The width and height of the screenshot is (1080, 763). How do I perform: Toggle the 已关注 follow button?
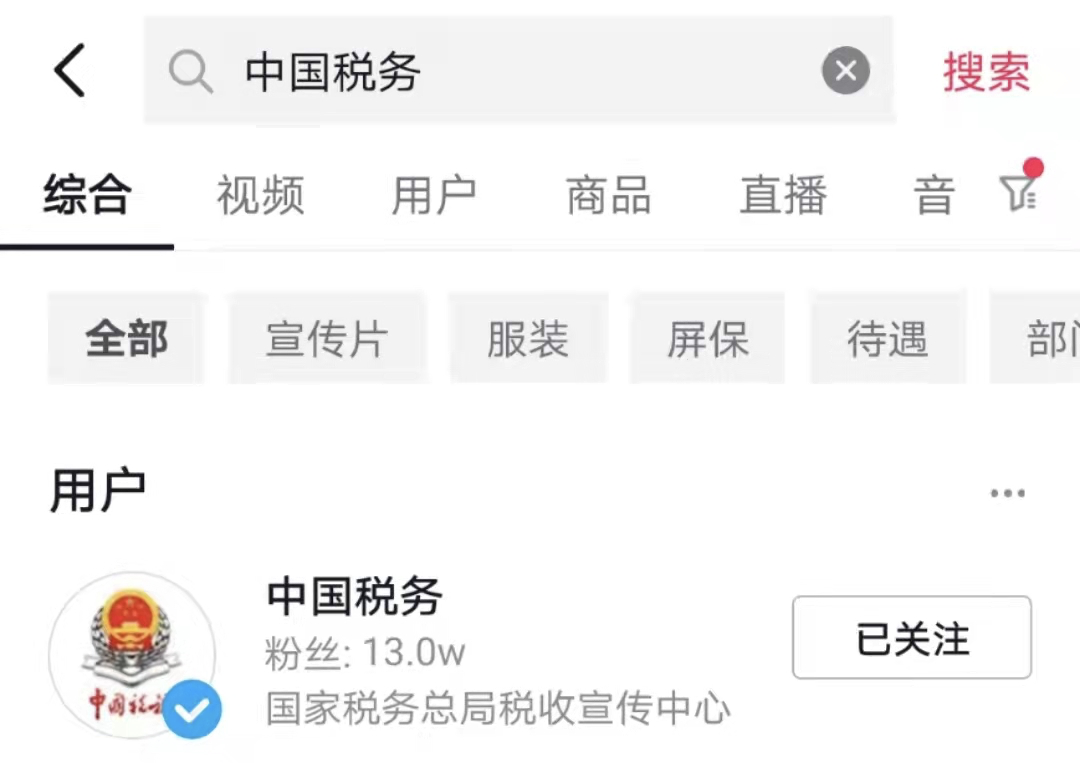point(912,638)
